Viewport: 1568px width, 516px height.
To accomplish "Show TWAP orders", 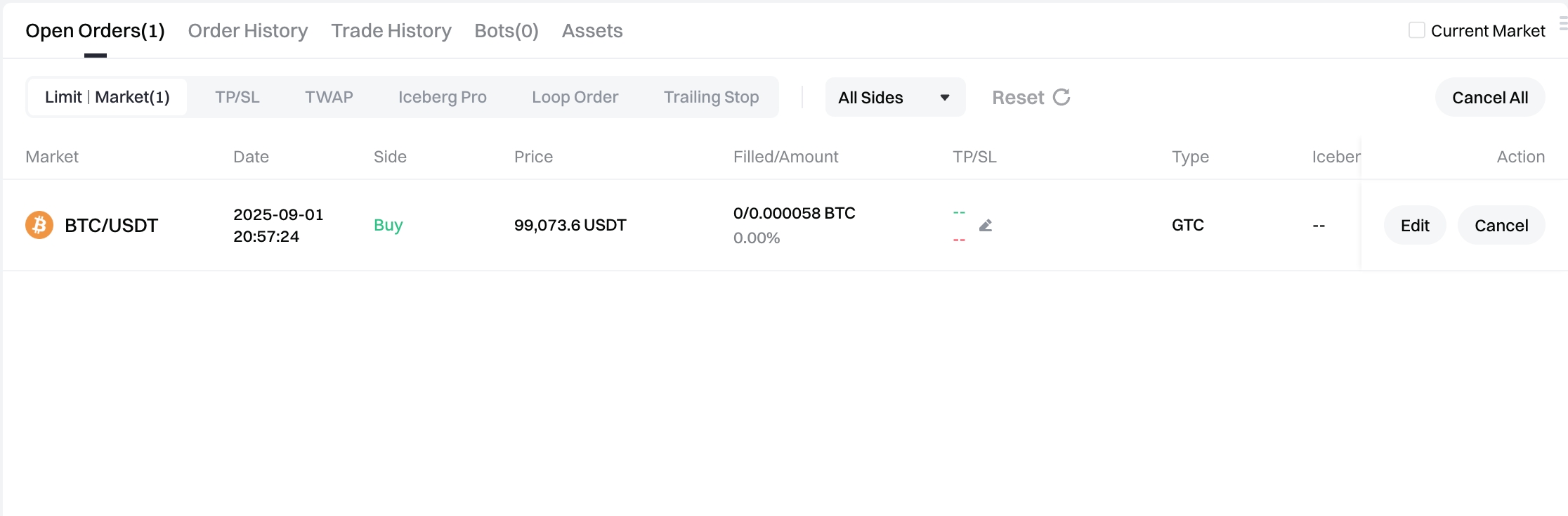I will tap(329, 97).
